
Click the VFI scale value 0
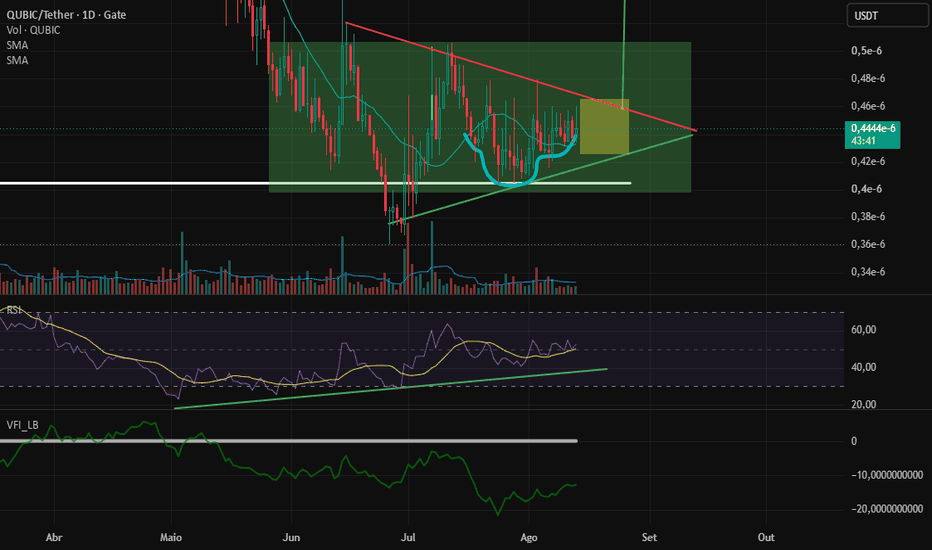point(854,441)
